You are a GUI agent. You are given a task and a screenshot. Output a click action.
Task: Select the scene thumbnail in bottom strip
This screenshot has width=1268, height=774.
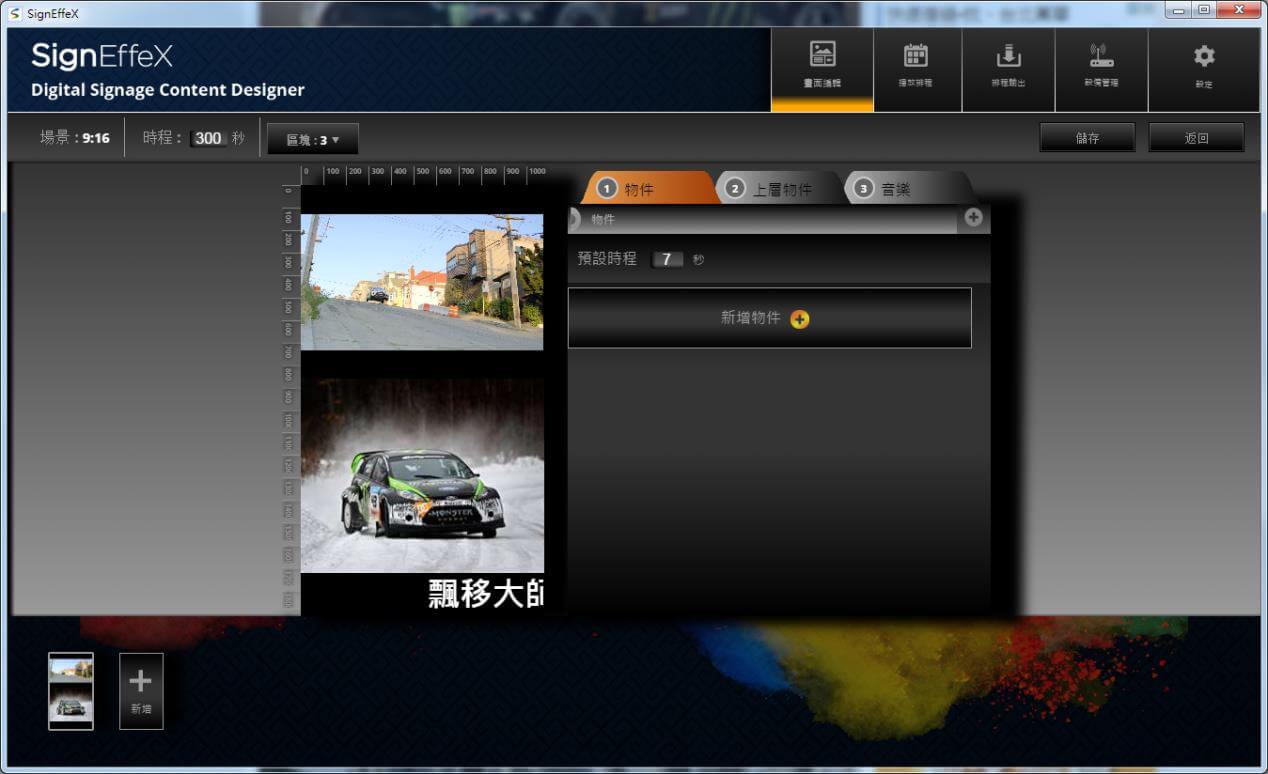click(71, 690)
